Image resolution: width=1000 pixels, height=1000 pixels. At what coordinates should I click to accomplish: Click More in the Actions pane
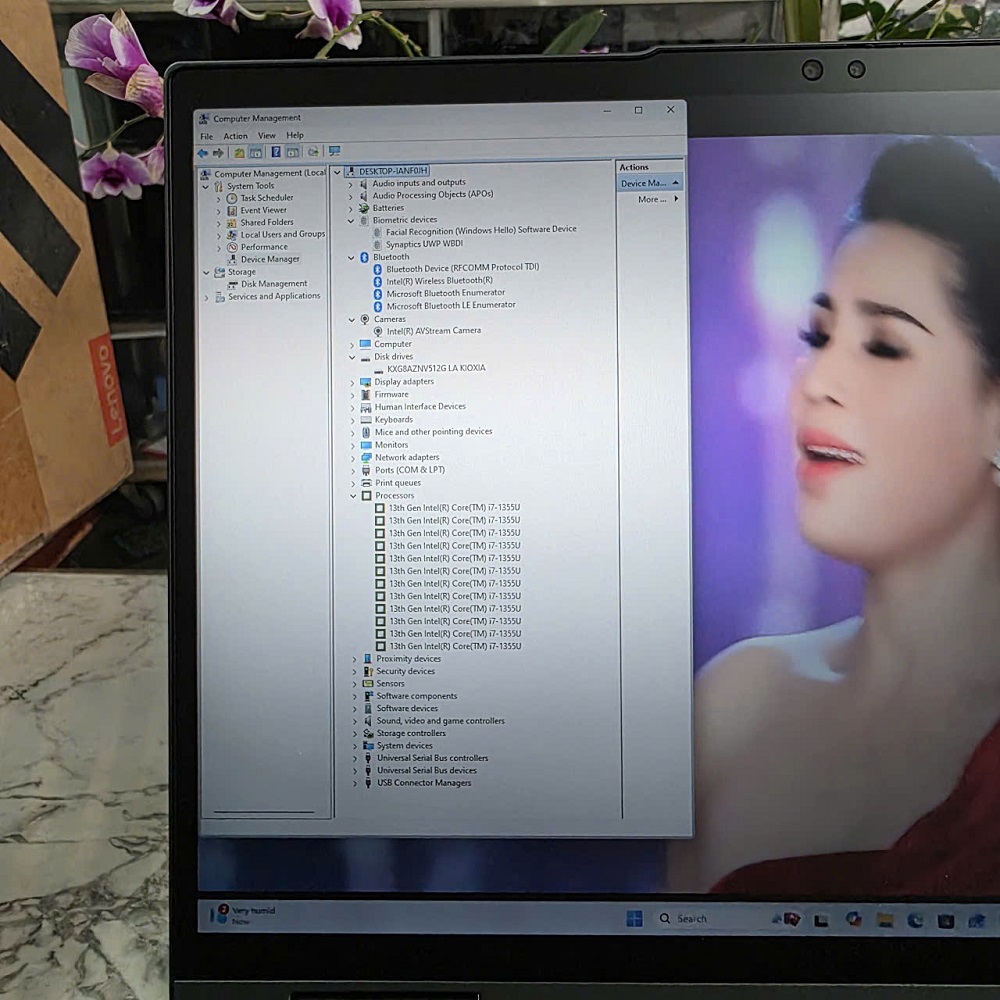click(652, 200)
